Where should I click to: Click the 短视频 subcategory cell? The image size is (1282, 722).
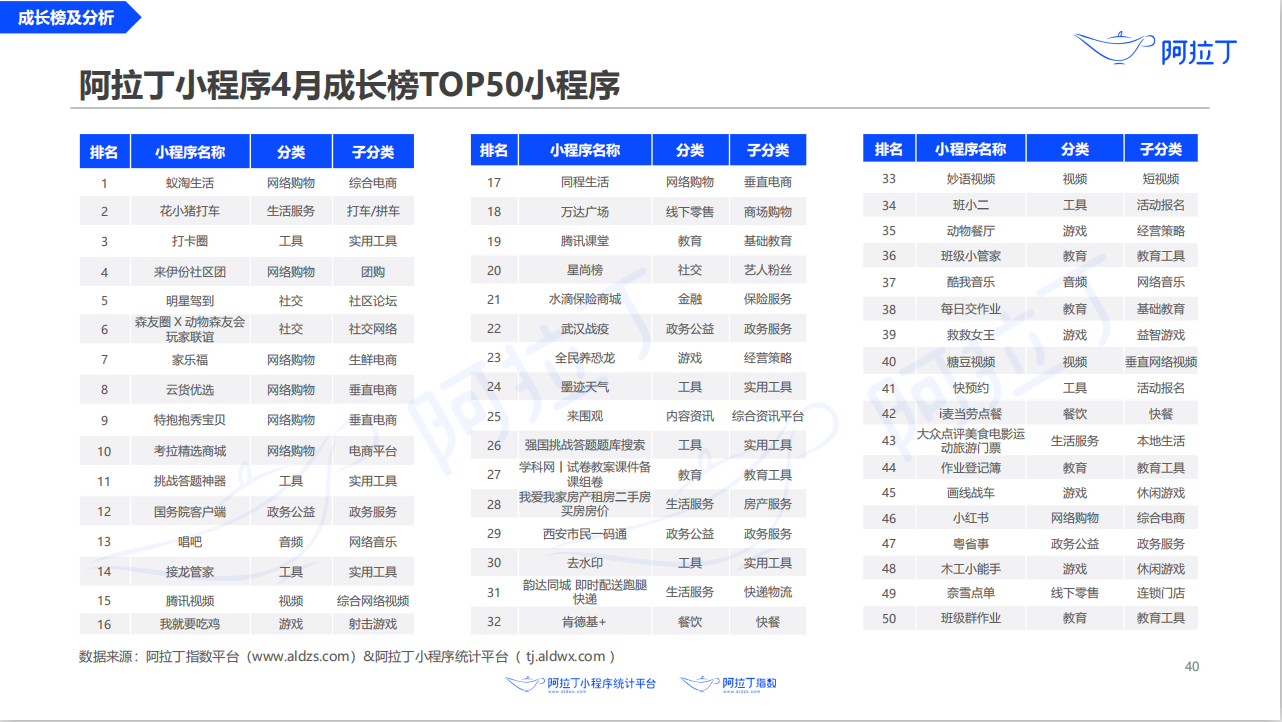coord(1161,179)
